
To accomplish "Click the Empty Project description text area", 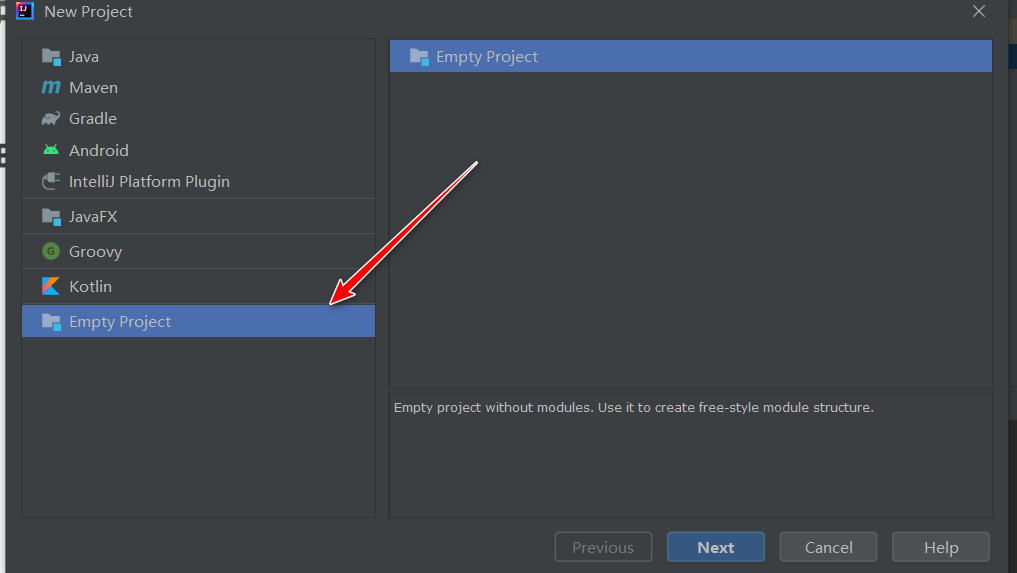I will [x=691, y=455].
